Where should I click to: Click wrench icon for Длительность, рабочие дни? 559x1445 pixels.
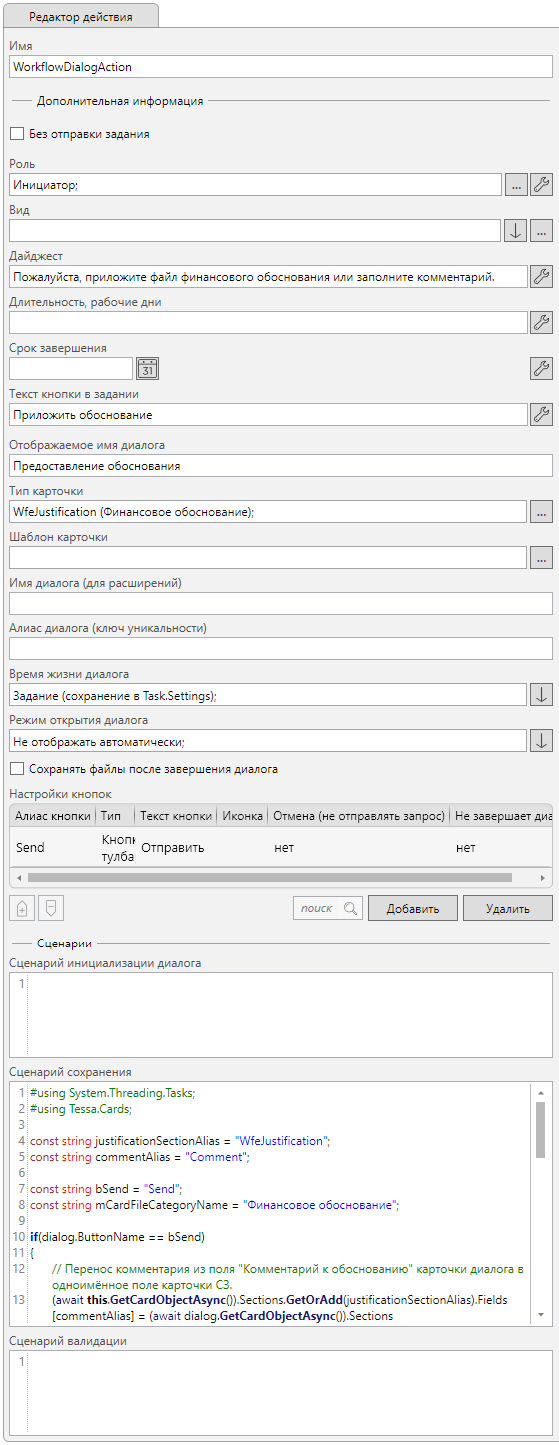pyautogui.click(x=541, y=322)
